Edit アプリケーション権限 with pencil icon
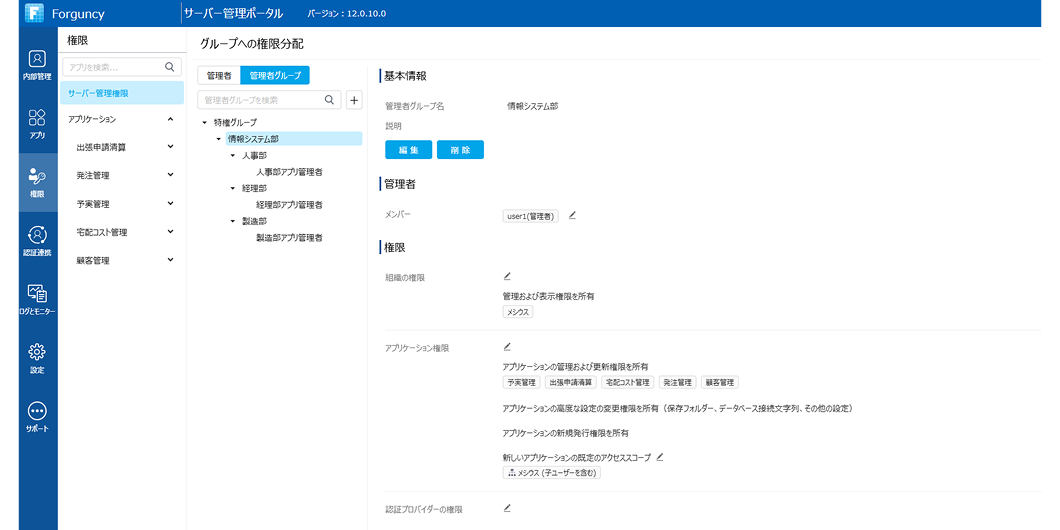This screenshot has width=1060, height=530. [x=507, y=347]
